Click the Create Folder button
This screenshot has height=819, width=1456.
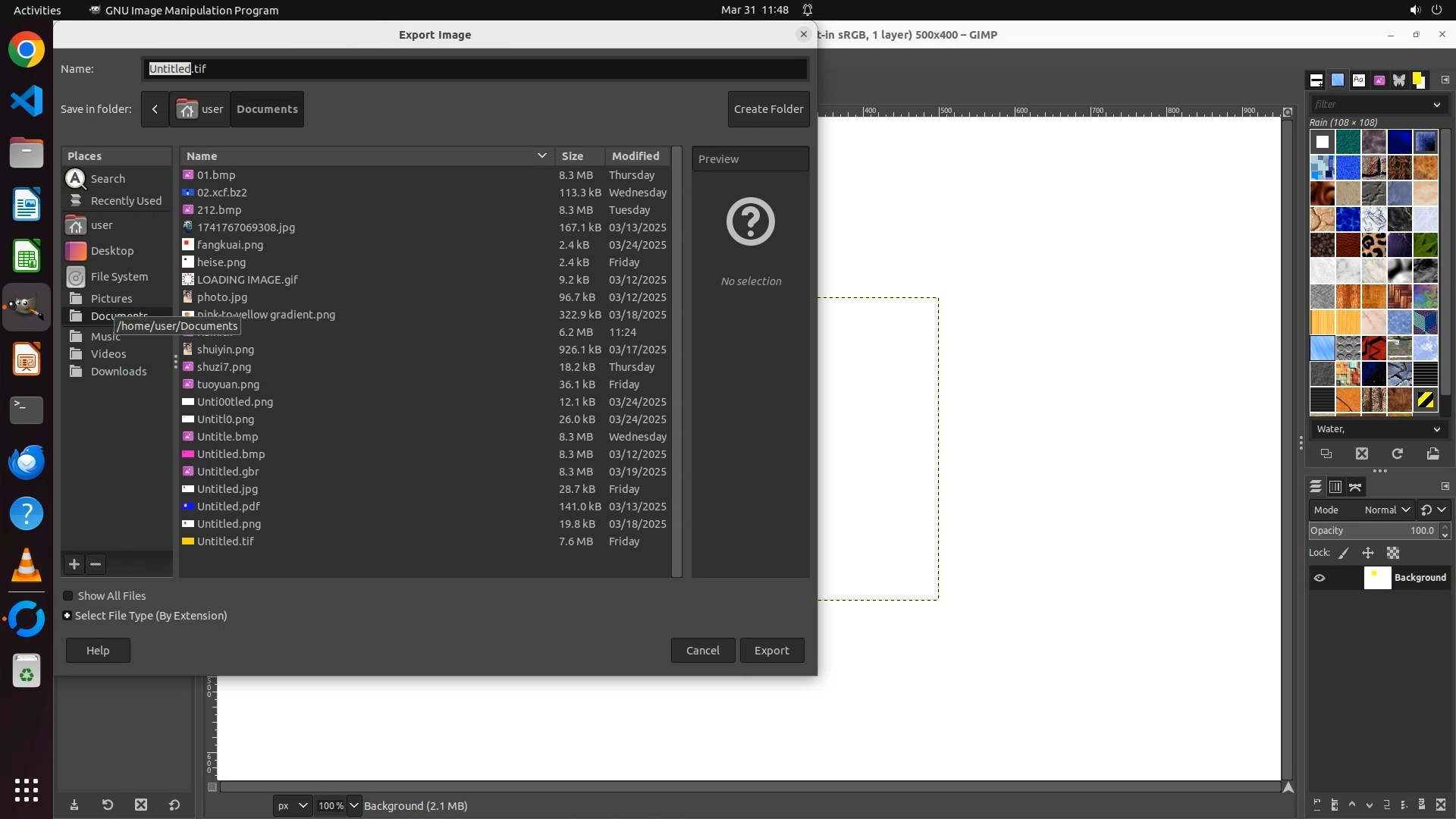point(768,109)
